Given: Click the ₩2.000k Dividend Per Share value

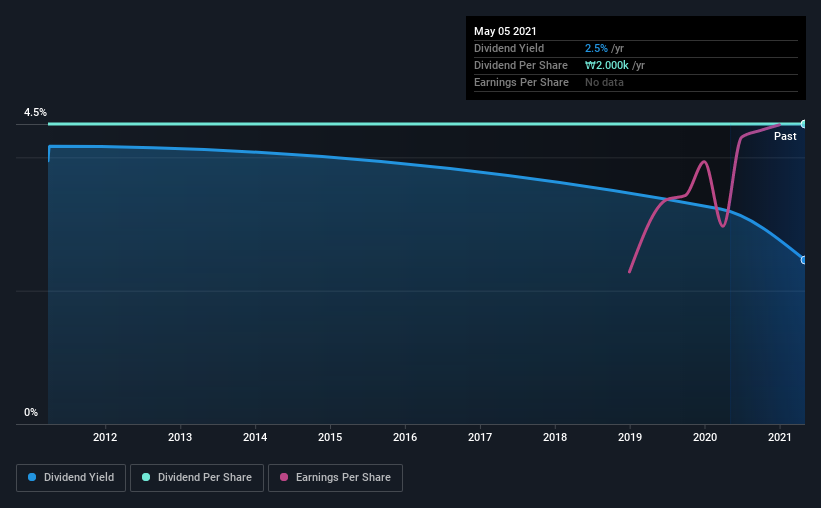Looking at the screenshot, I should point(606,65).
